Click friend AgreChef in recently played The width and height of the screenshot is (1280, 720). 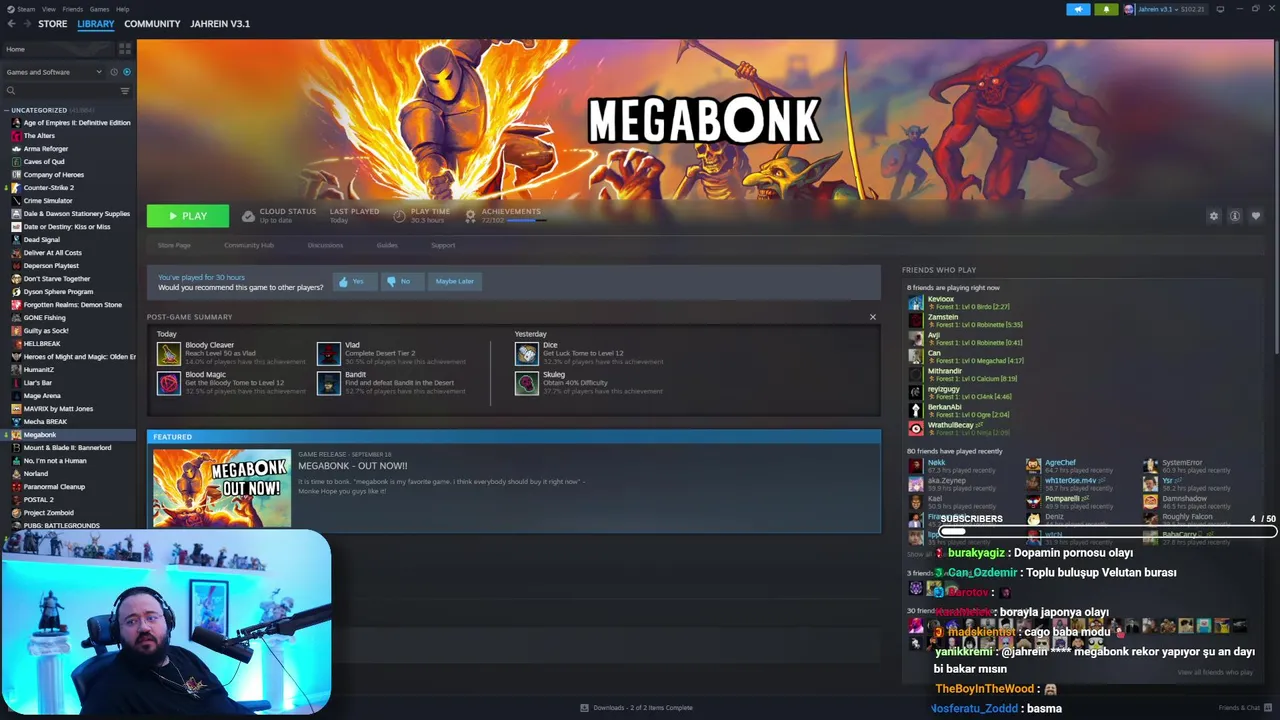(1060, 463)
